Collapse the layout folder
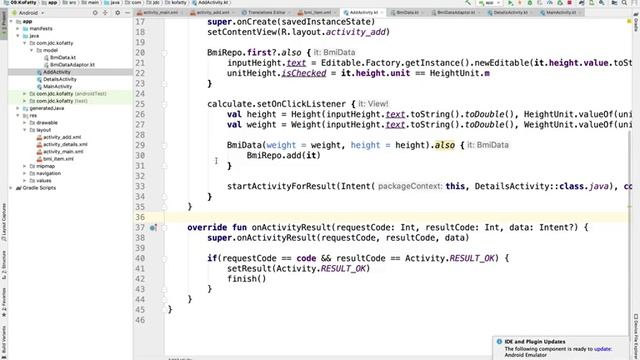The image size is (640, 360). pyautogui.click(x=25, y=130)
